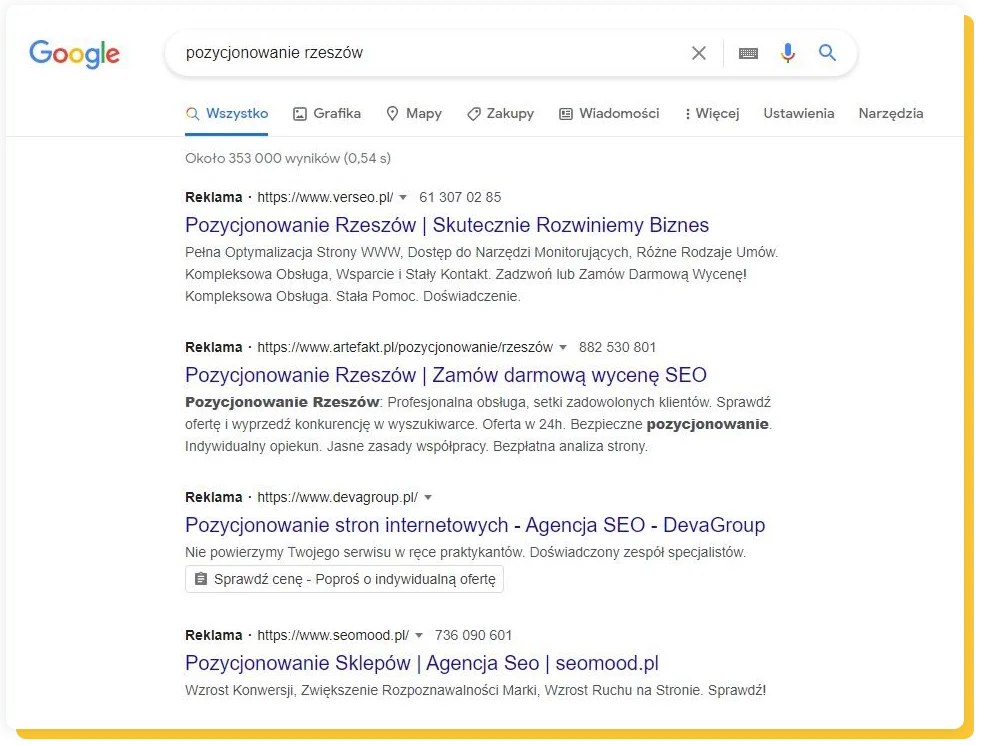Click 'Sprawdź cenę - Poproś o indywidualną ofertę' button

[344, 579]
